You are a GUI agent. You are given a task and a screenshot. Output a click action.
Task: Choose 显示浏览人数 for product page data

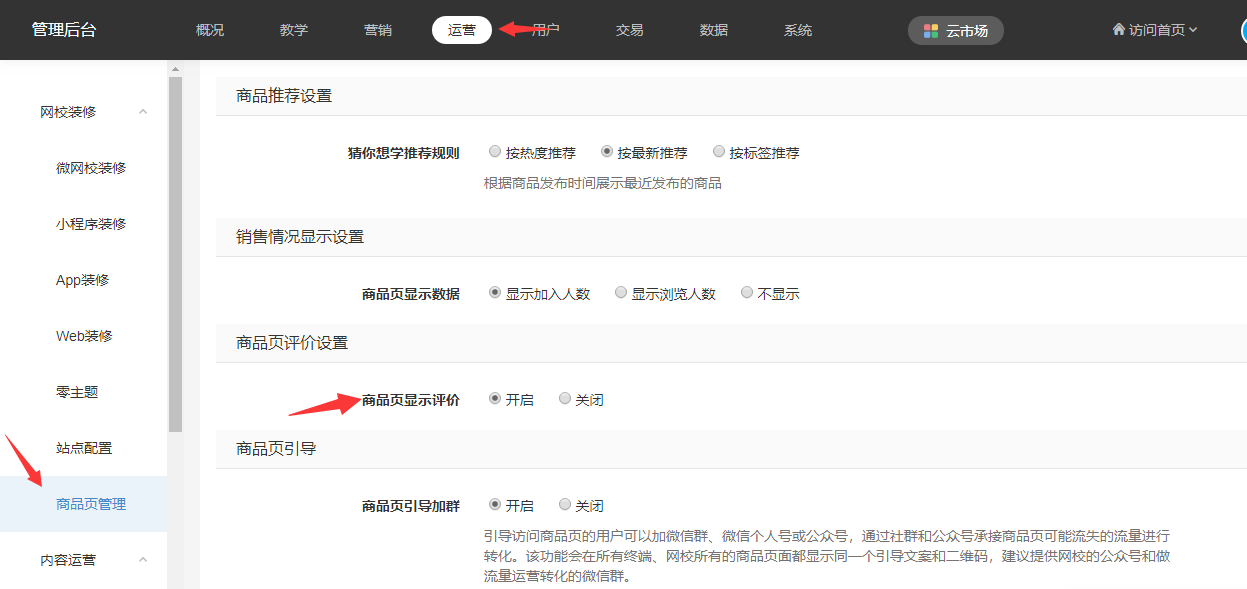click(x=621, y=293)
